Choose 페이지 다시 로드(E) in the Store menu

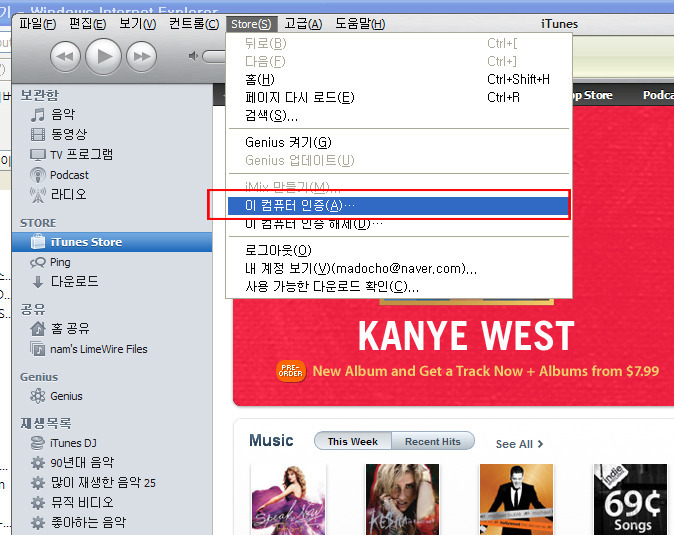tap(398, 98)
